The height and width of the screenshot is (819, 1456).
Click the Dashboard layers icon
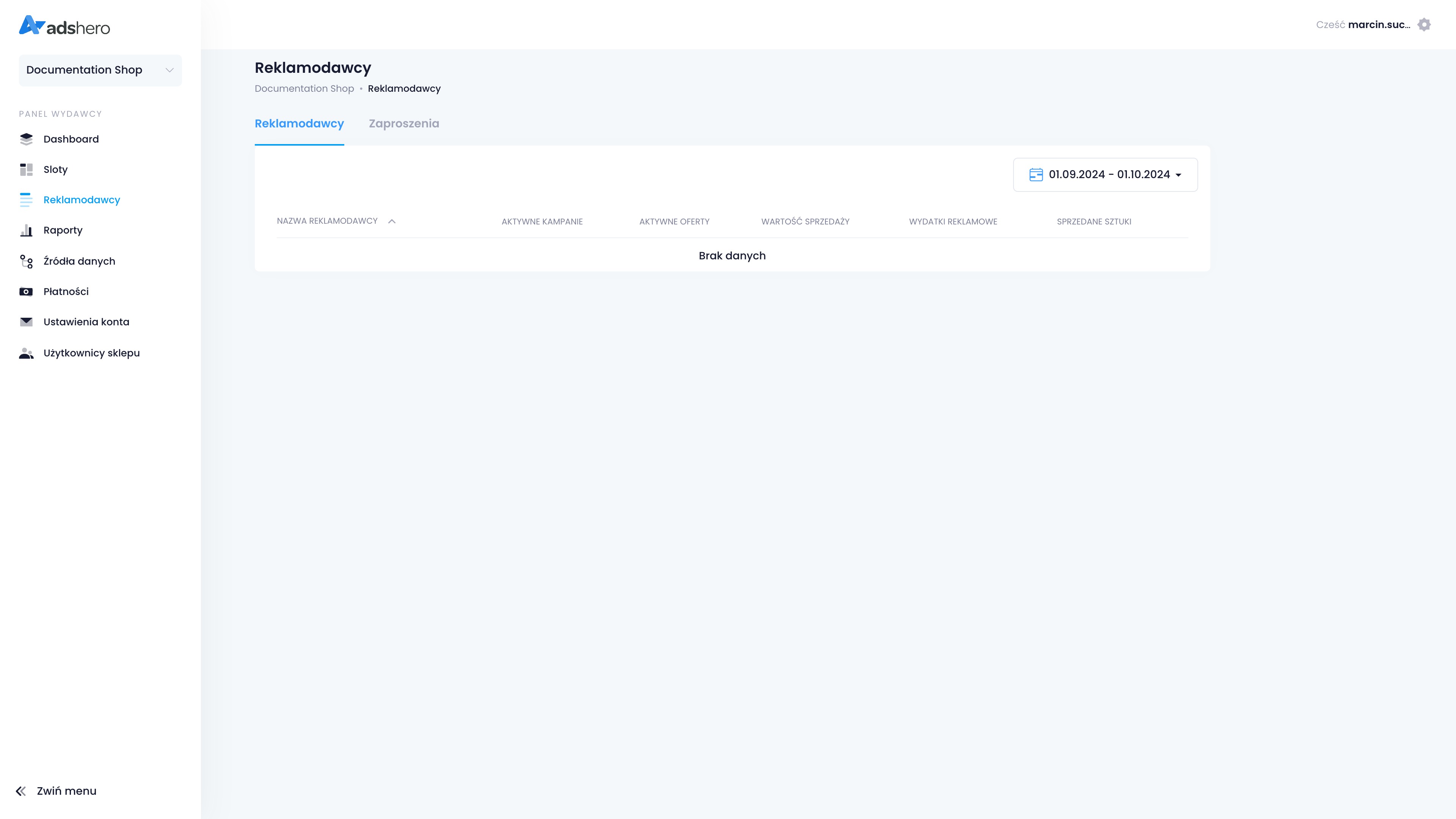[26, 139]
